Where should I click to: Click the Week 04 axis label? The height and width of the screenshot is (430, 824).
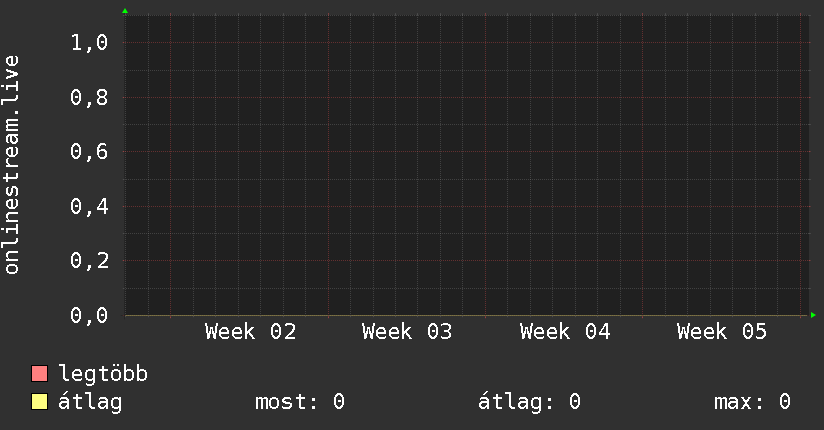[565, 332]
